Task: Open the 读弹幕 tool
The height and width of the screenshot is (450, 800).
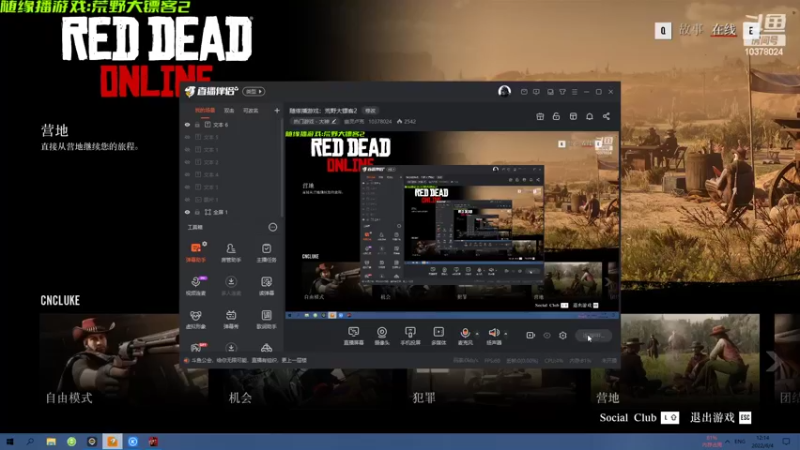Action: pos(266,286)
